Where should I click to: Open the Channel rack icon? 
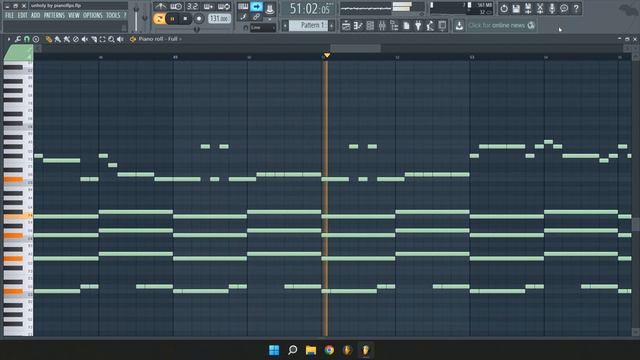[370, 26]
